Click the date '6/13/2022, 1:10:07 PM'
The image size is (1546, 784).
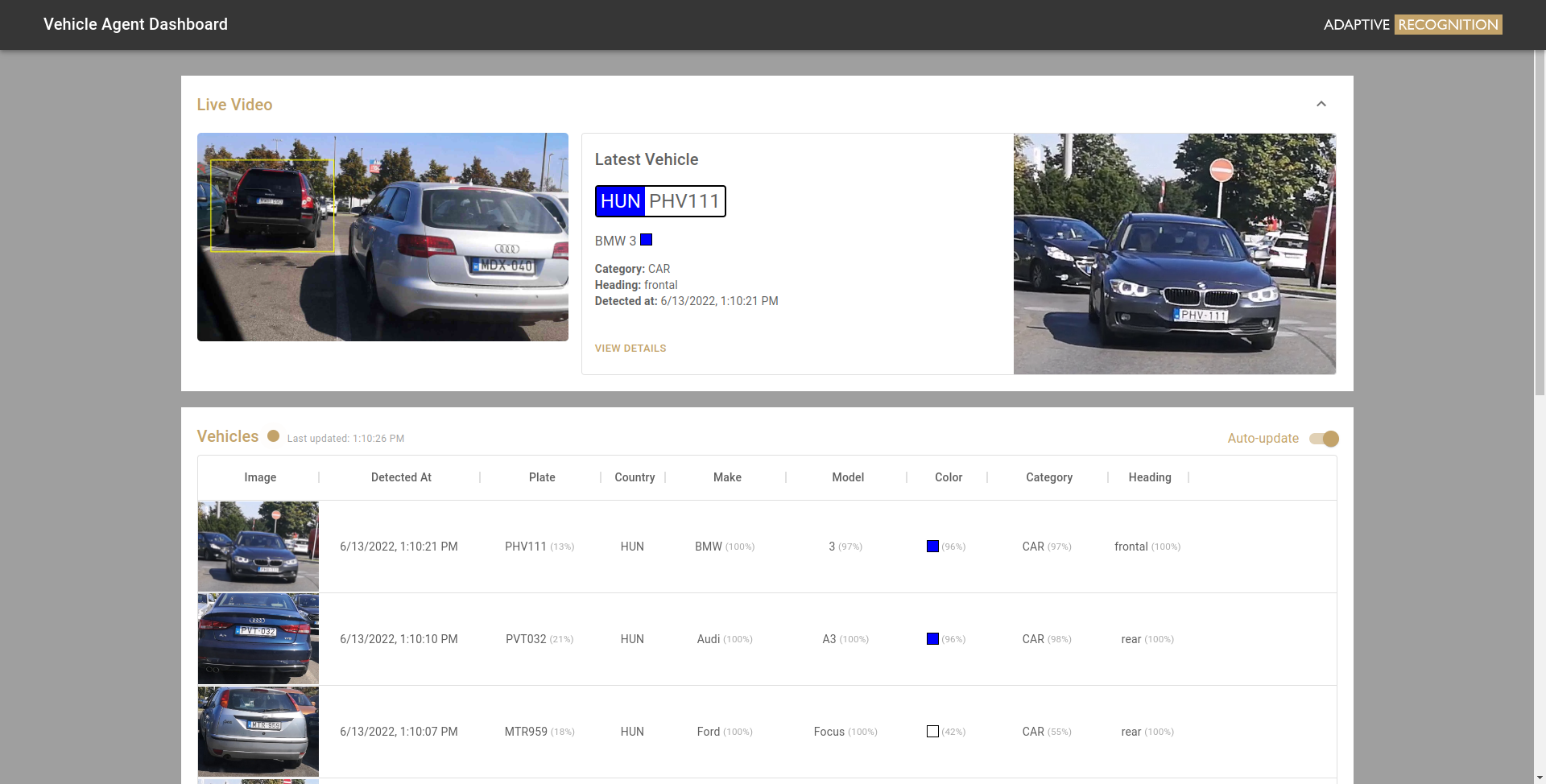click(x=399, y=732)
